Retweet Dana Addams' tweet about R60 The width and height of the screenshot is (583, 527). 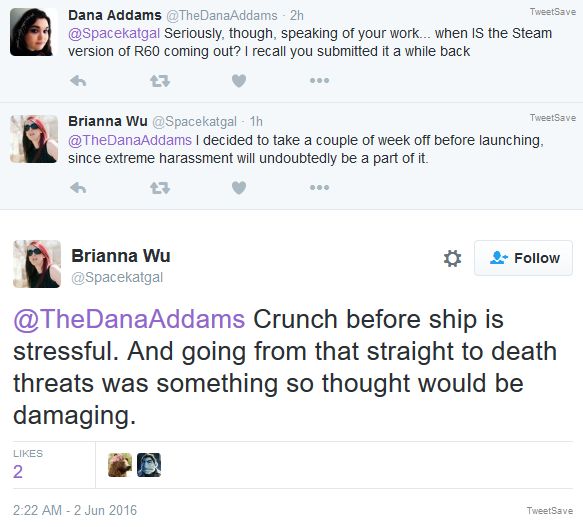click(160, 81)
